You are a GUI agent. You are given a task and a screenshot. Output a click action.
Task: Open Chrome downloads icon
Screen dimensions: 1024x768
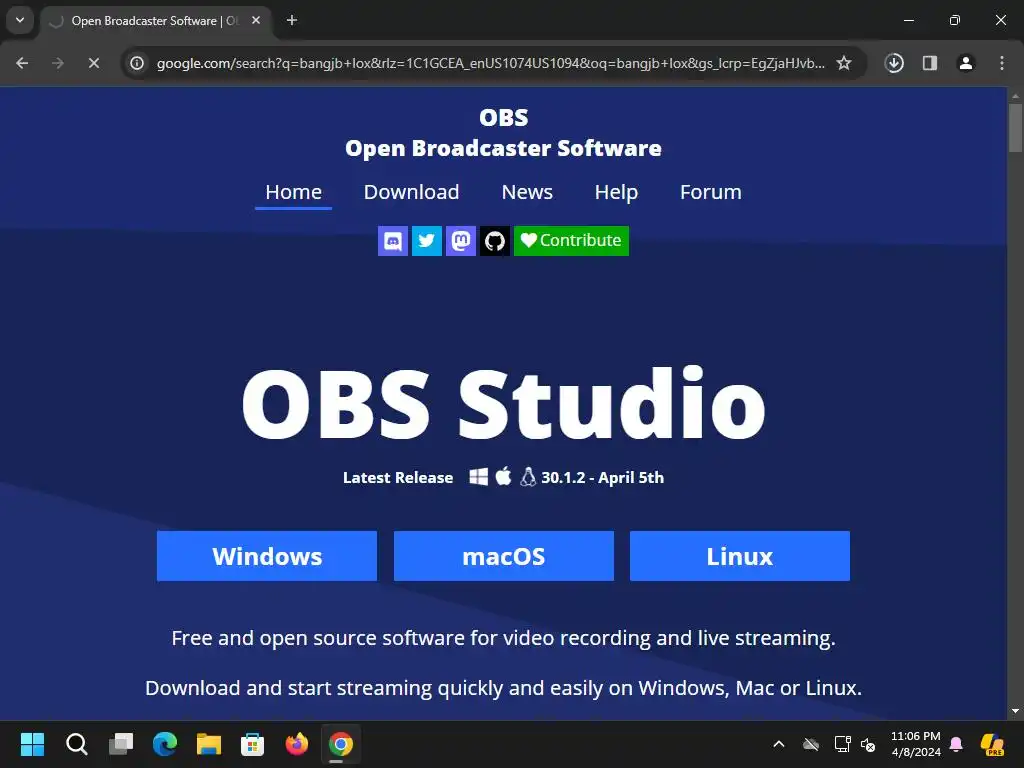tap(894, 63)
